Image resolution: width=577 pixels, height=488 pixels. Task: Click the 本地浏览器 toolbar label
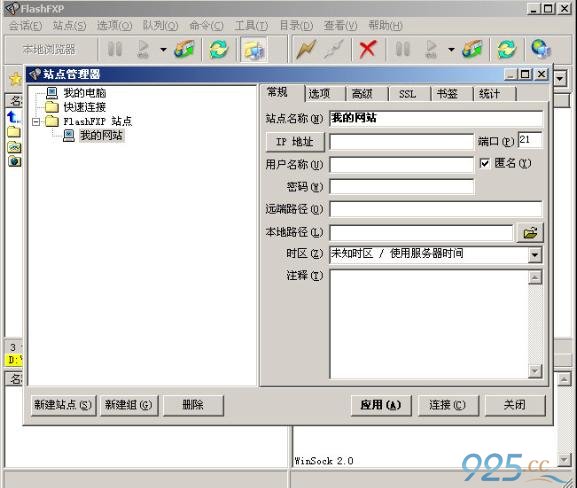click(x=49, y=49)
